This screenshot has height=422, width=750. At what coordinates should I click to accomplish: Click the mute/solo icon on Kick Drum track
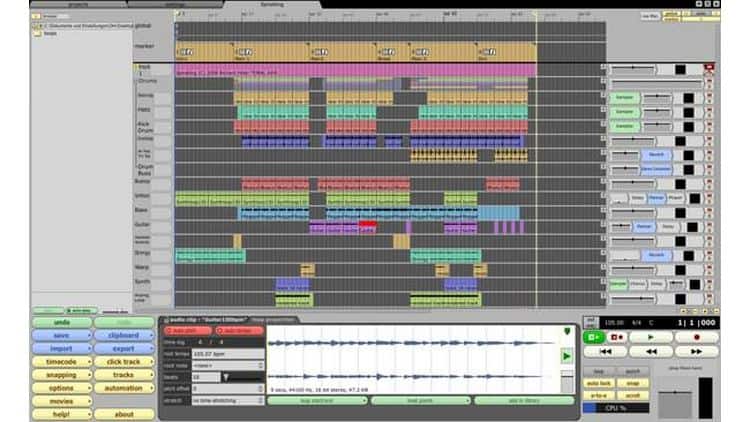[709, 126]
